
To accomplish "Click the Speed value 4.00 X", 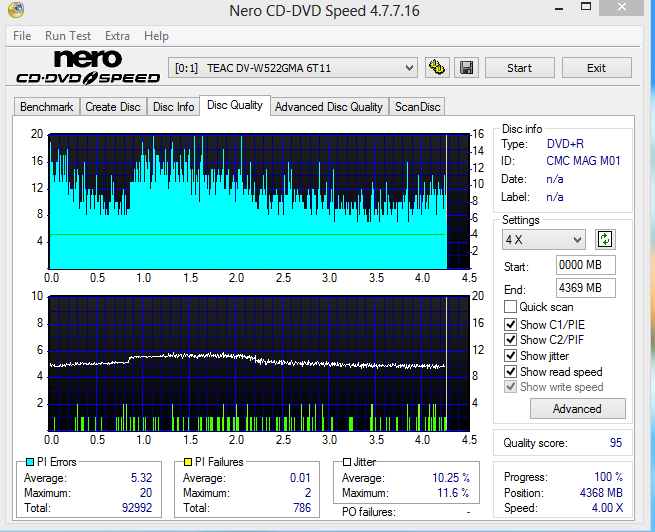I will click(x=607, y=508).
